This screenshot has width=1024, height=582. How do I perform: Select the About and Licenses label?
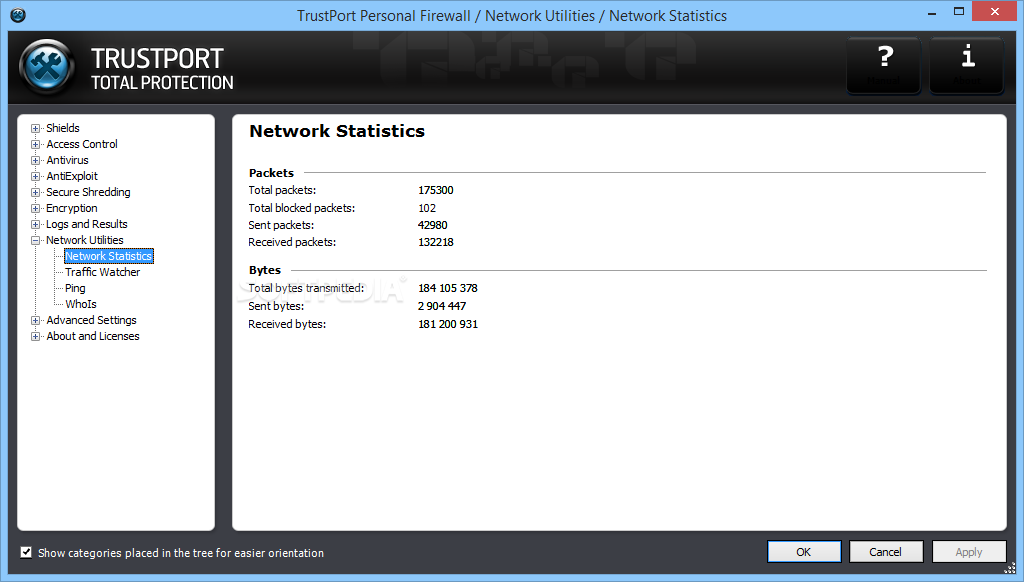click(x=93, y=336)
